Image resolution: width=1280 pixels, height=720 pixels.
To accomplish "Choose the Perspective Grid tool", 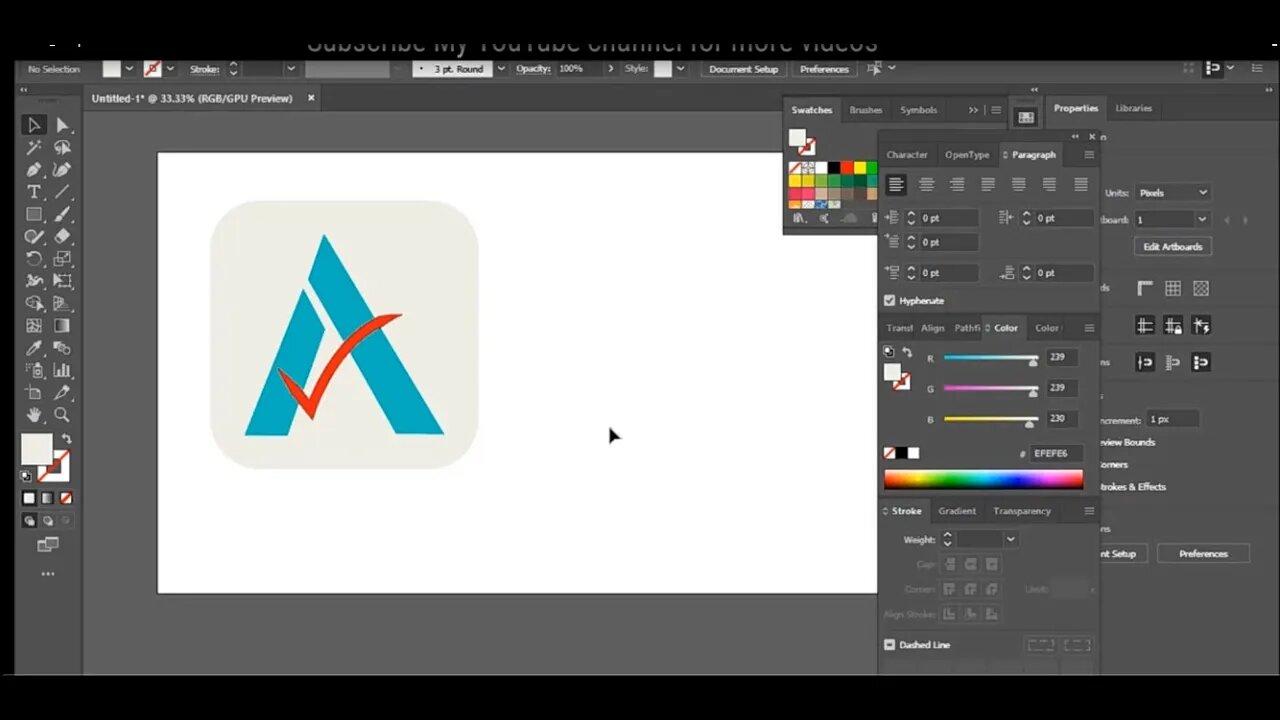I will [x=62, y=303].
